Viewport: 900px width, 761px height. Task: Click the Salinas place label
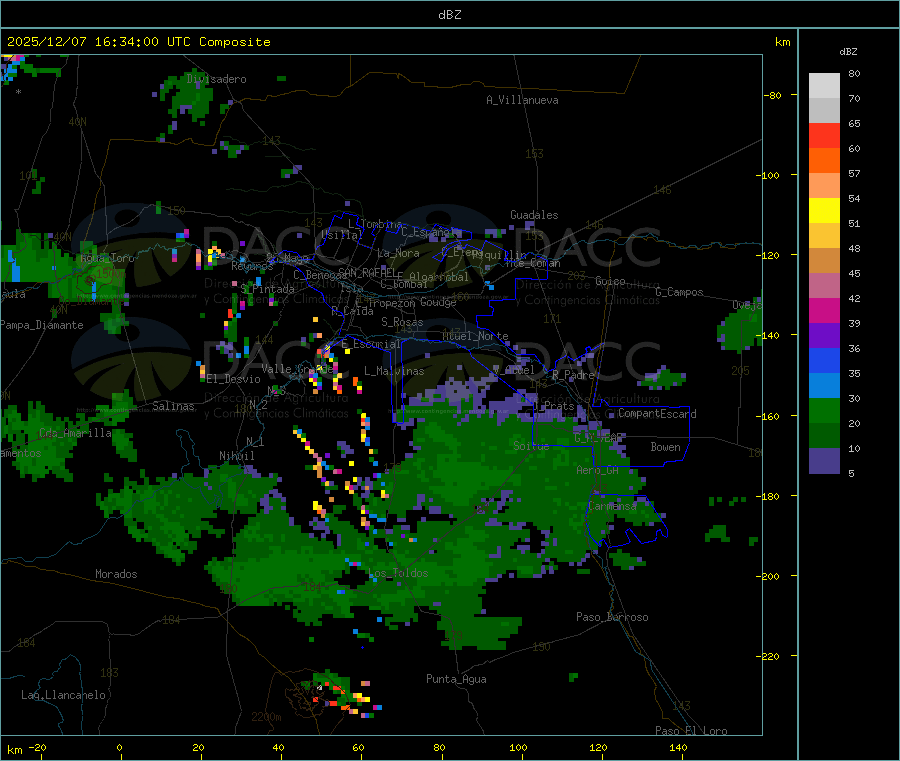(173, 406)
